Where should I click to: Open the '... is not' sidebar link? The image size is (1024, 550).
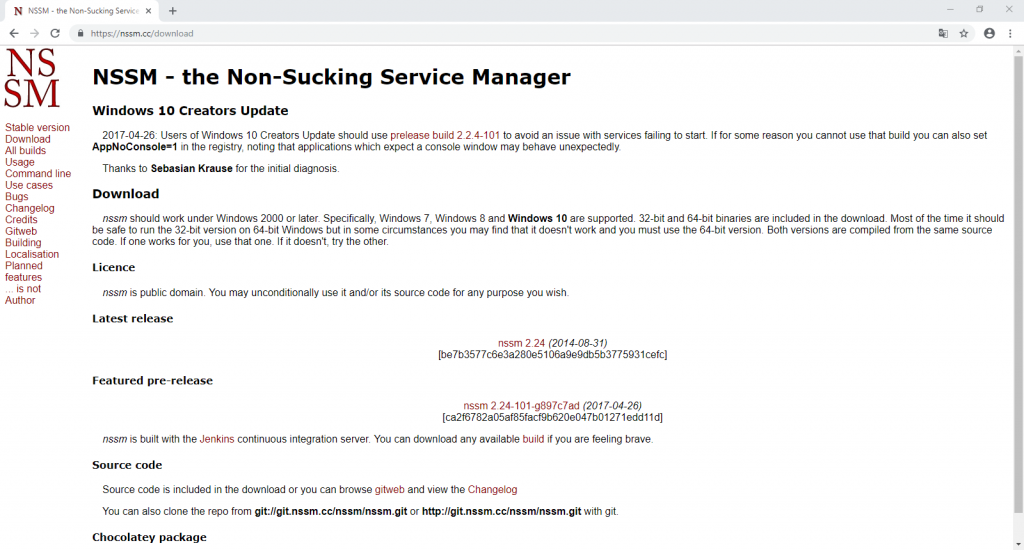(23, 289)
